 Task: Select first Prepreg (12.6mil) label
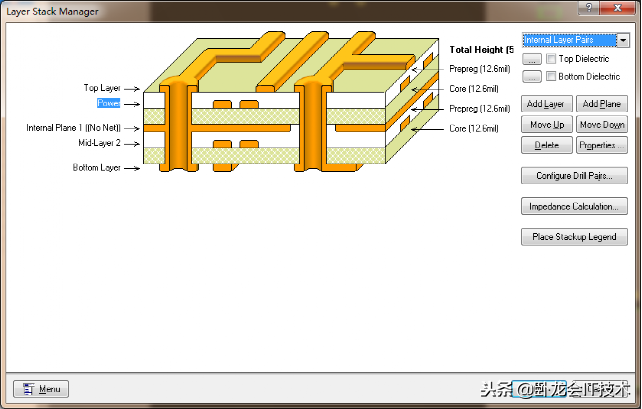point(479,69)
